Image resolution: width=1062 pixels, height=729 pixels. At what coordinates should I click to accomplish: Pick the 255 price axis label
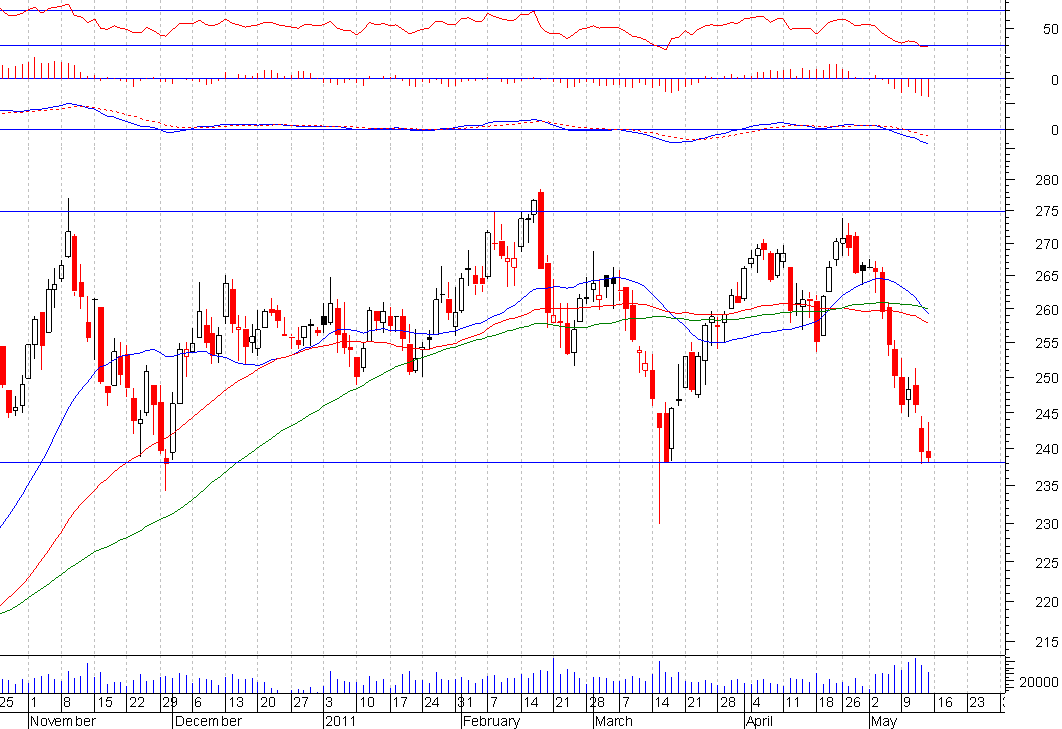coord(1046,343)
